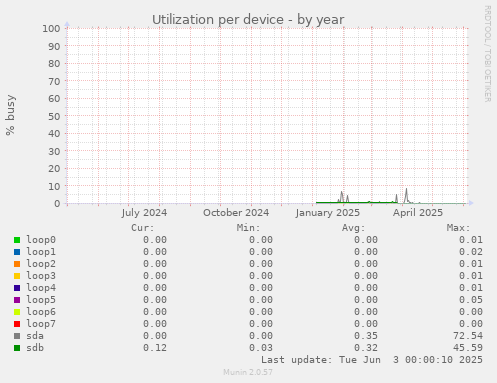Click the '% busy' y-axis label
497x383 pixels.
coord(10,115)
